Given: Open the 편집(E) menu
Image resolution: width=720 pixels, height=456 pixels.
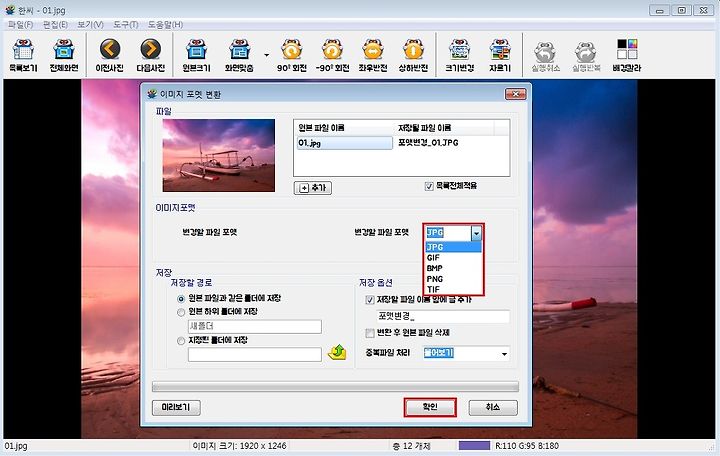Looking at the screenshot, I should pos(56,24).
